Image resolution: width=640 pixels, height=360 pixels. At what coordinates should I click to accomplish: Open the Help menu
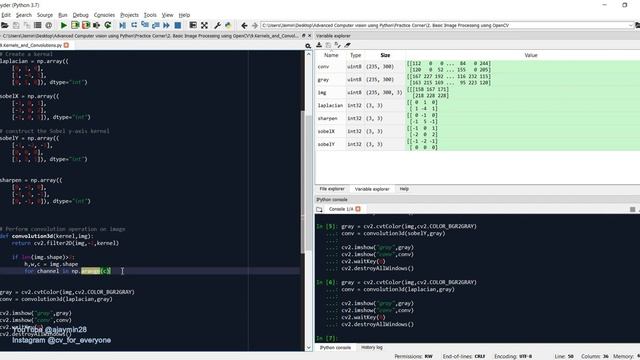pyautogui.click(x=184, y=15)
